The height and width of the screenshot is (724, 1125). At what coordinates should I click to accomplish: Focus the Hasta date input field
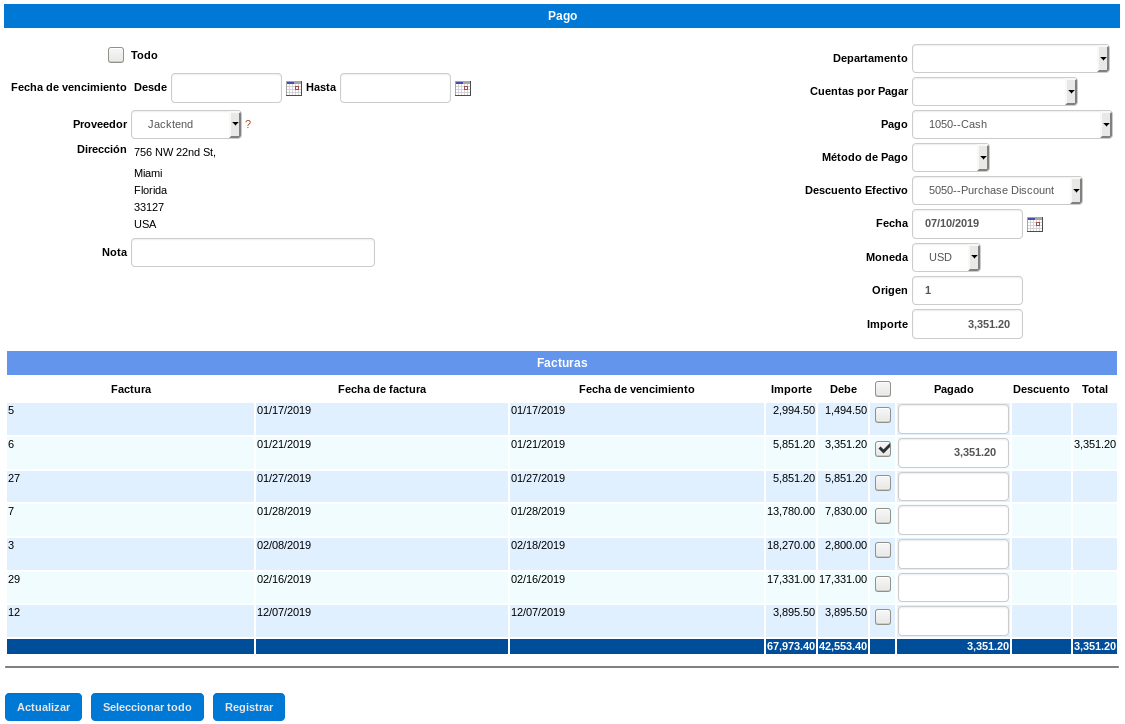[x=395, y=88]
